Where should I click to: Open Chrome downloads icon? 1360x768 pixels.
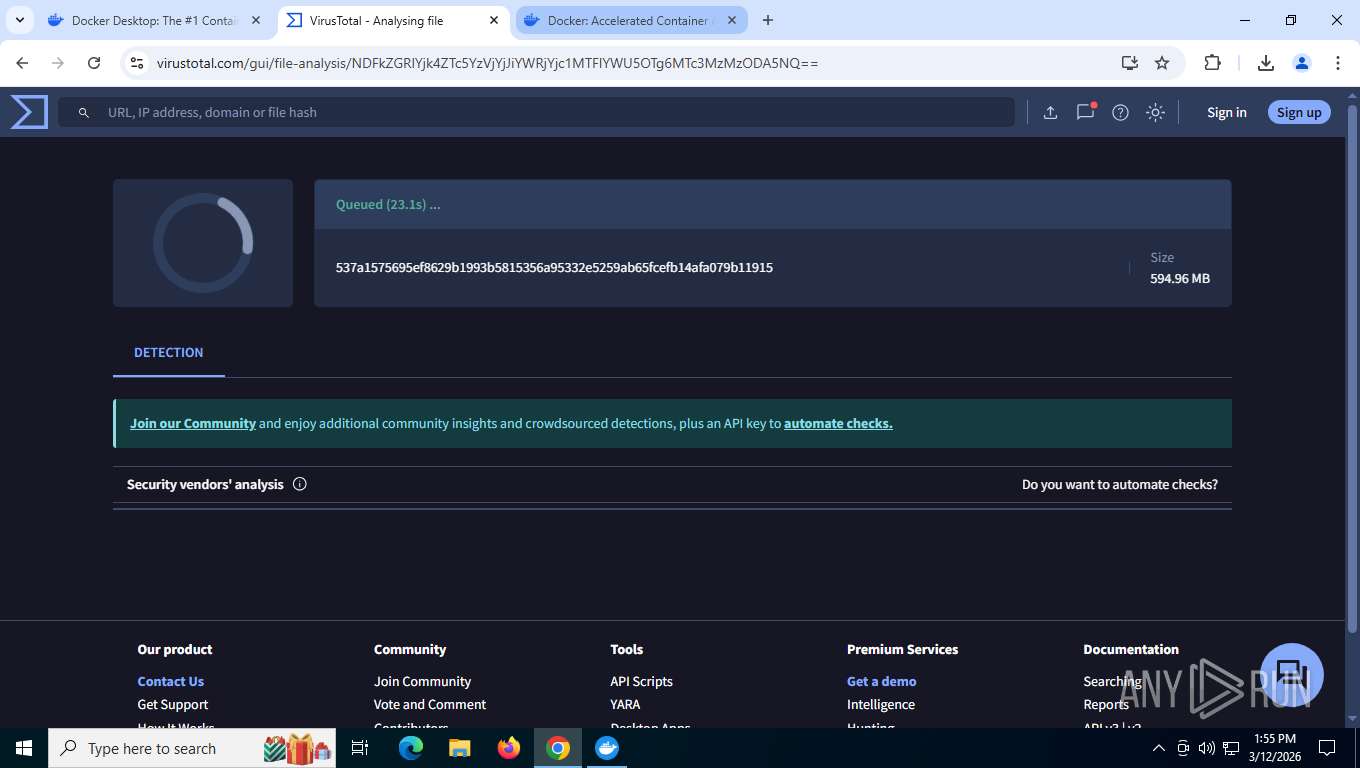[x=1265, y=63]
